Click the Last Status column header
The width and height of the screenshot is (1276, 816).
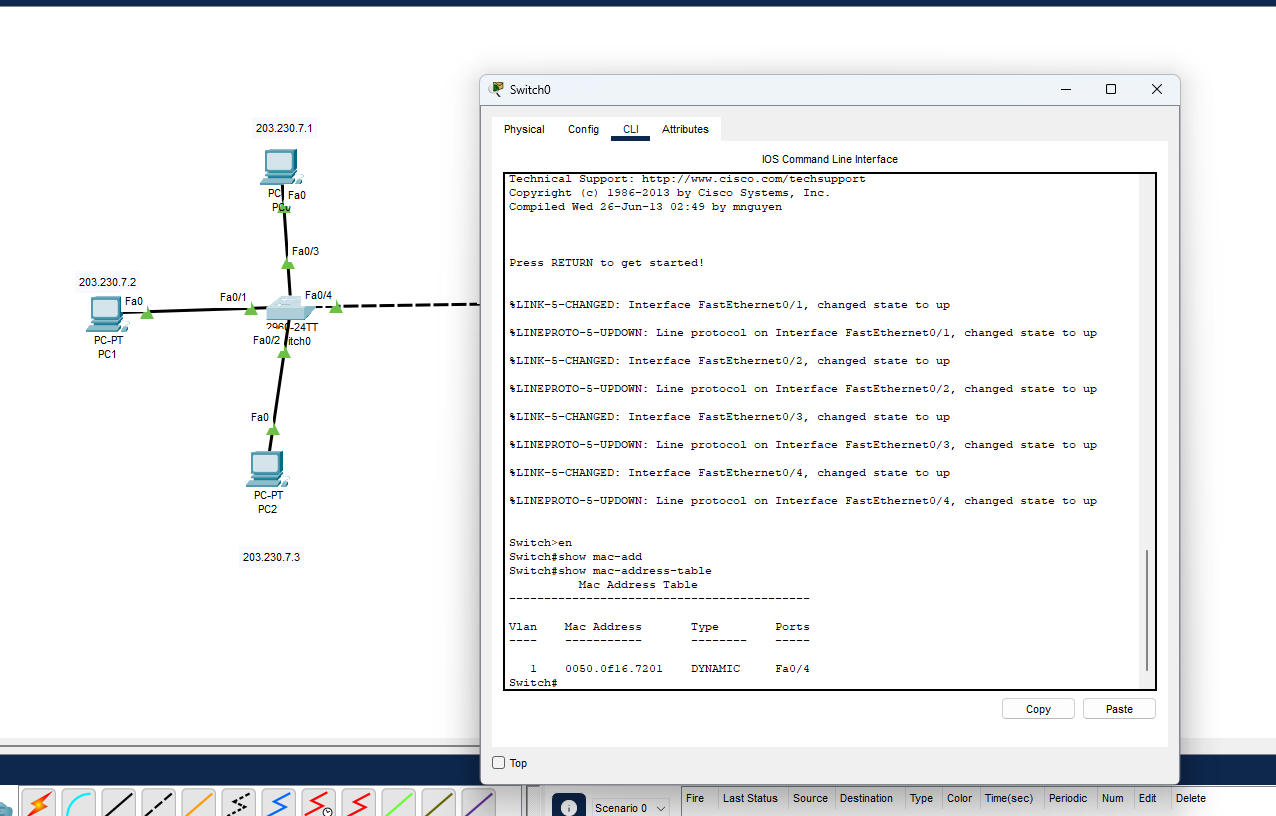coord(750,798)
